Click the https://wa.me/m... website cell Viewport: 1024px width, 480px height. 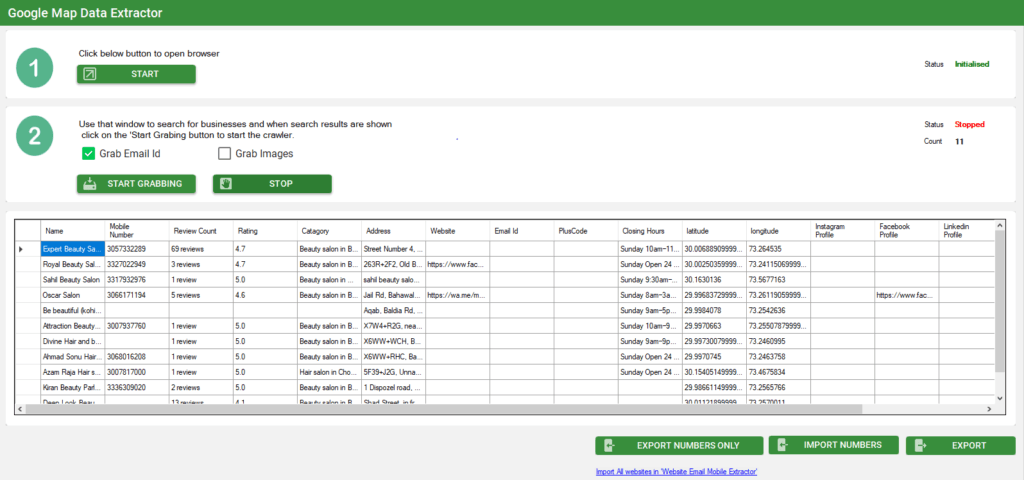pyautogui.click(x=457, y=295)
